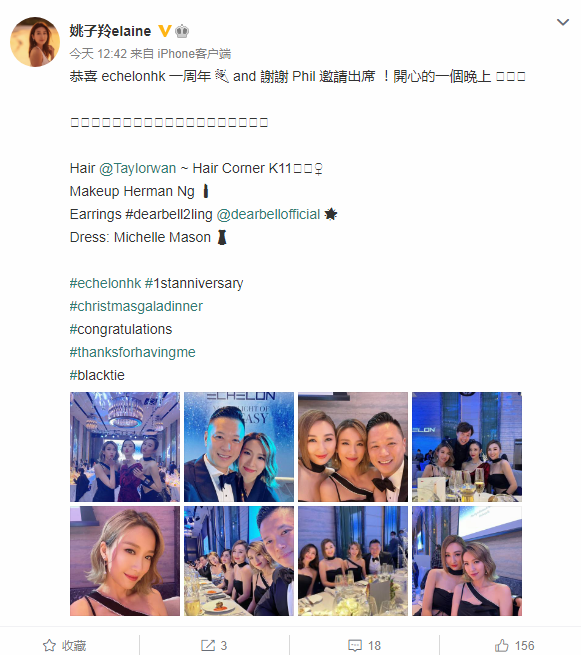
Task: Open the #thanksforhavingme hashtag
Action: [x=132, y=352]
